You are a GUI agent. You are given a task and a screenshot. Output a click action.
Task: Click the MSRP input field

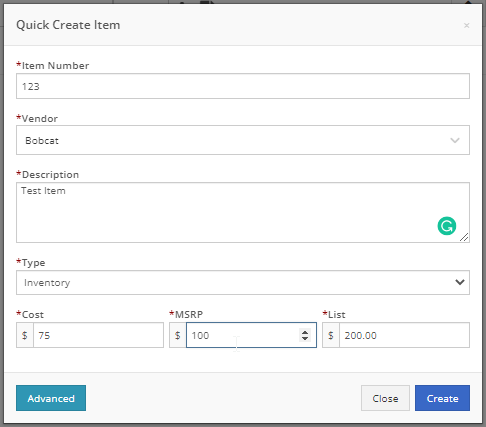pos(251,335)
